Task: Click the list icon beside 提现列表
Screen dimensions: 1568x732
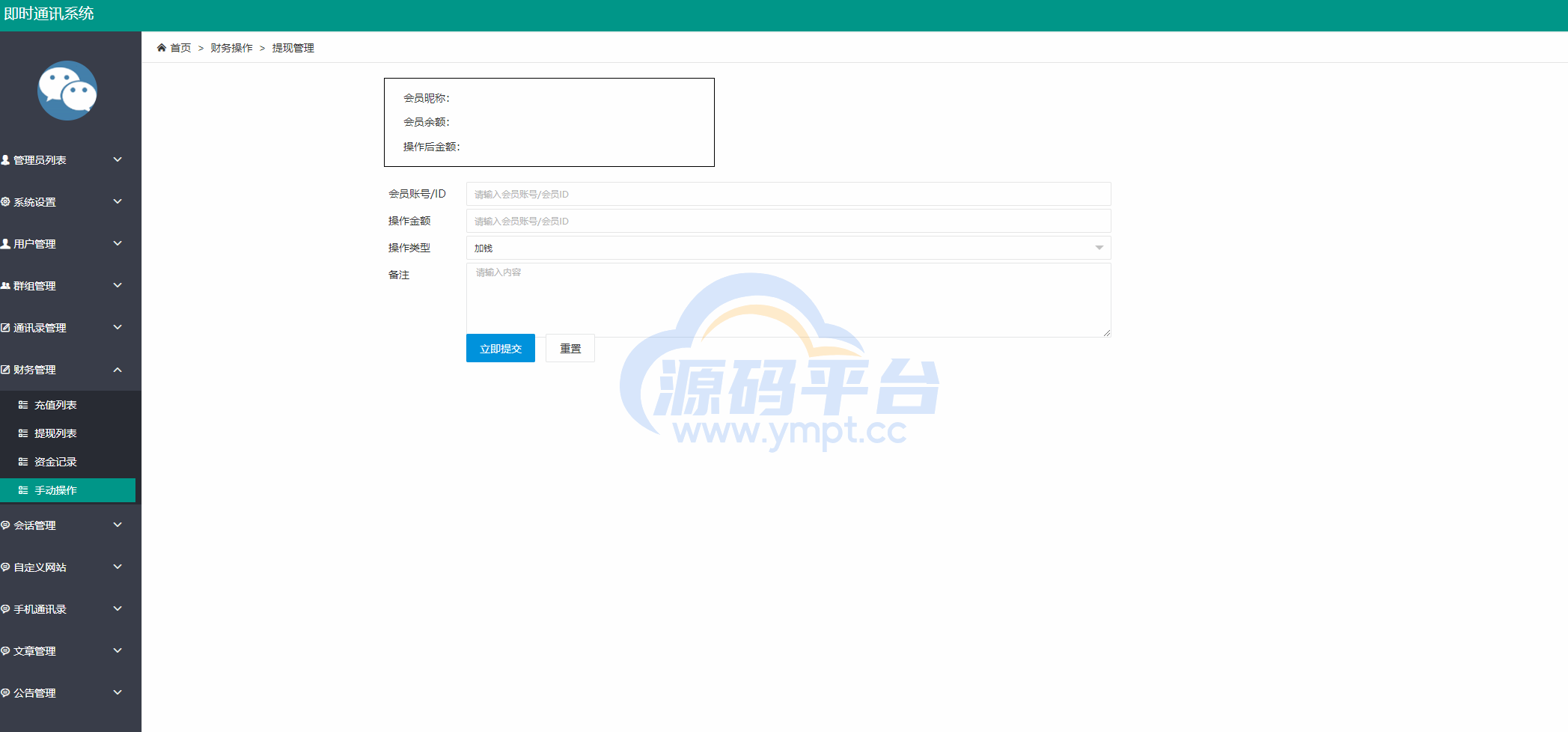Action: (x=23, y=433)
